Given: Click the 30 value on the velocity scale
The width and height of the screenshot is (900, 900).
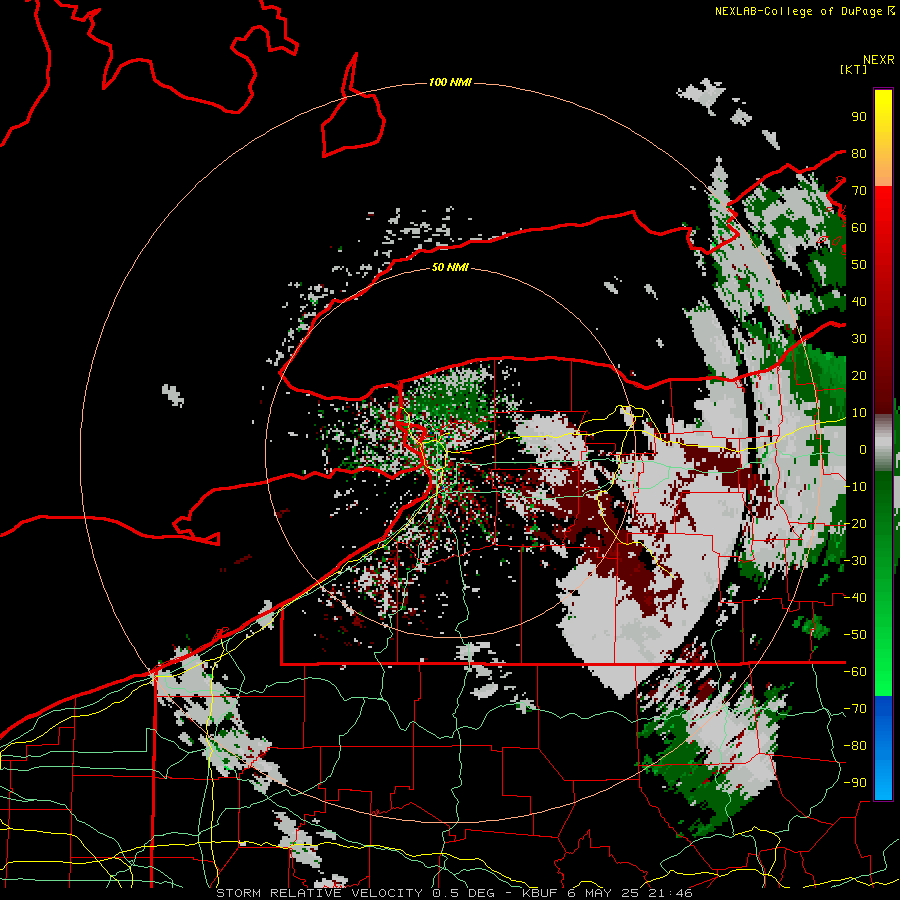Looking at the screenshot, I should click(x=859, y=339).
